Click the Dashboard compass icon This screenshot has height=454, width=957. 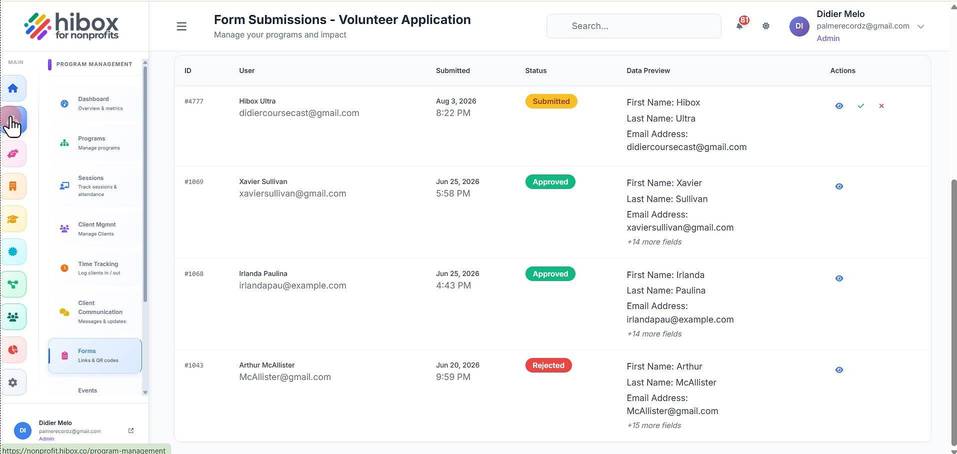tap(65, 104)
